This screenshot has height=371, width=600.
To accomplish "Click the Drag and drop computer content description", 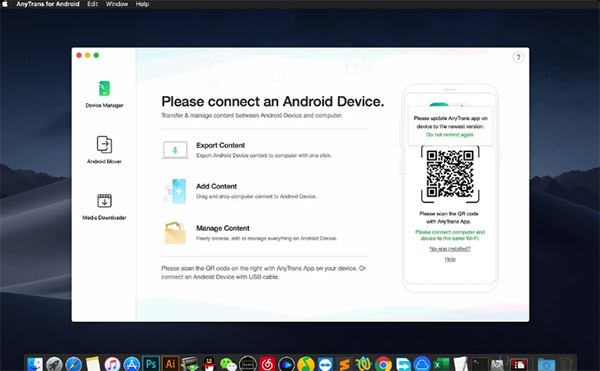I will pyautogui.click(x=256, y=196).
